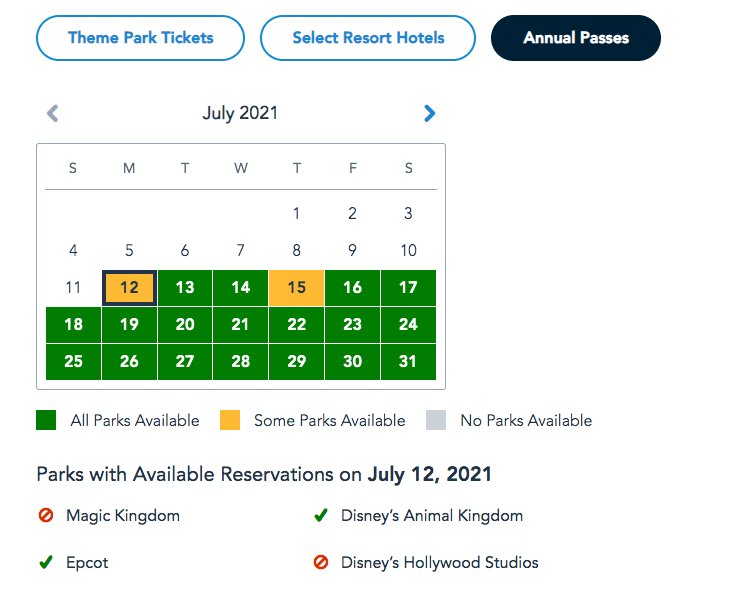Click the checkmark beside Disney's Animal Kingdom
The width and height of the screenshot is (755, 595).
[x=321, y=516]
